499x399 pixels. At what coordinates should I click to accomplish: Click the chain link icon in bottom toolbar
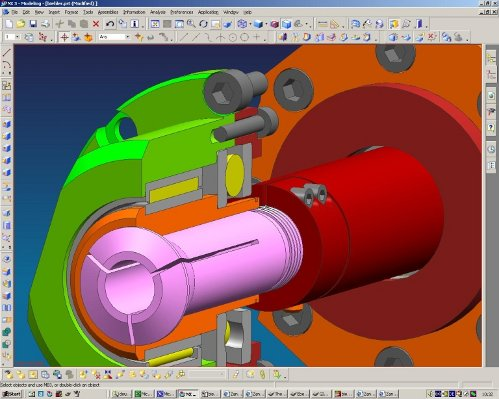pyautogui.click(x=262, y=375)
